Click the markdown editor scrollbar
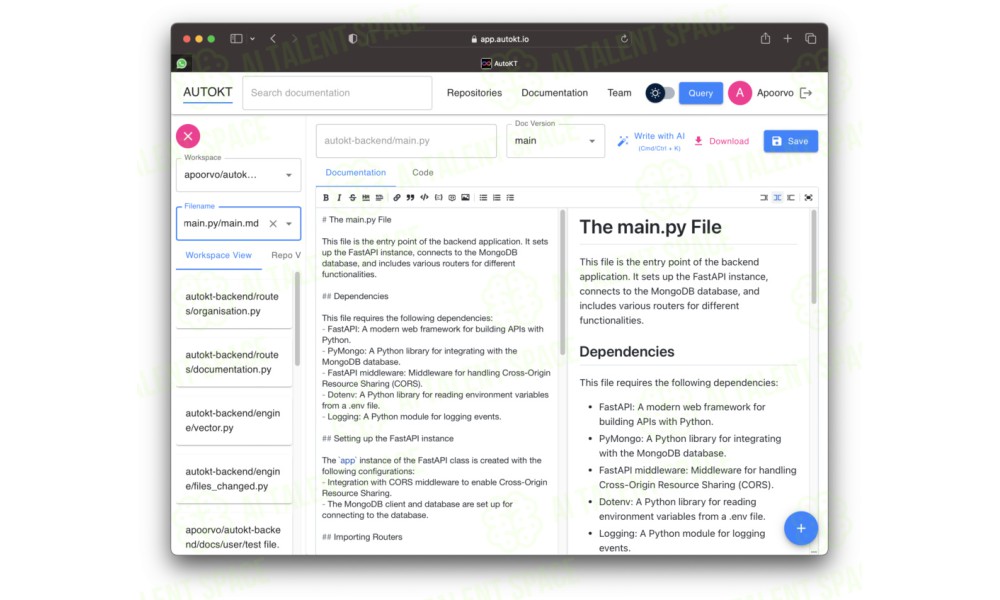Viewport: 1000px width, 600px height. [562, 282]
